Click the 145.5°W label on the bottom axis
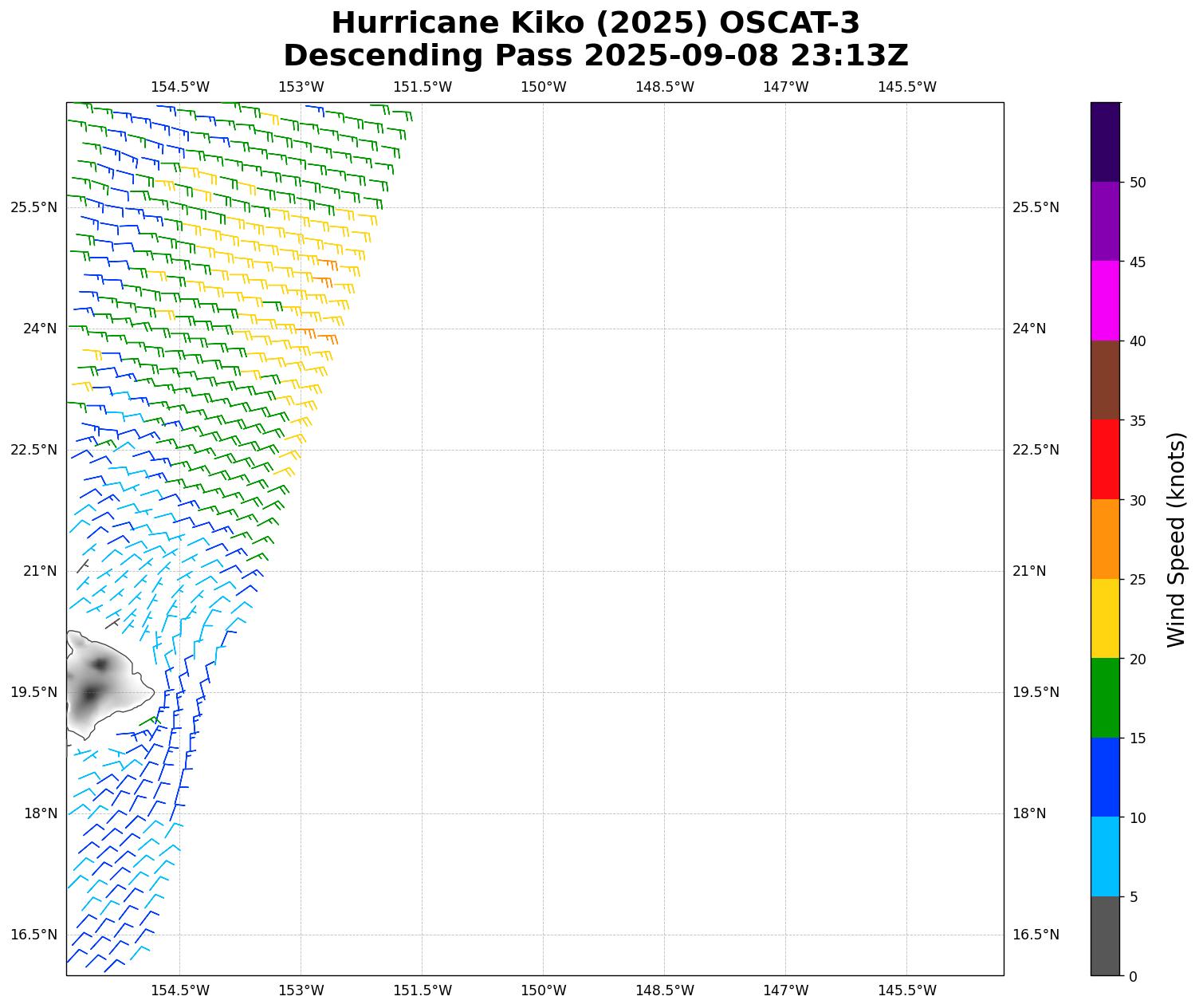Image resolution: width=1199 pixels, height=1008 pixels. 906,990
